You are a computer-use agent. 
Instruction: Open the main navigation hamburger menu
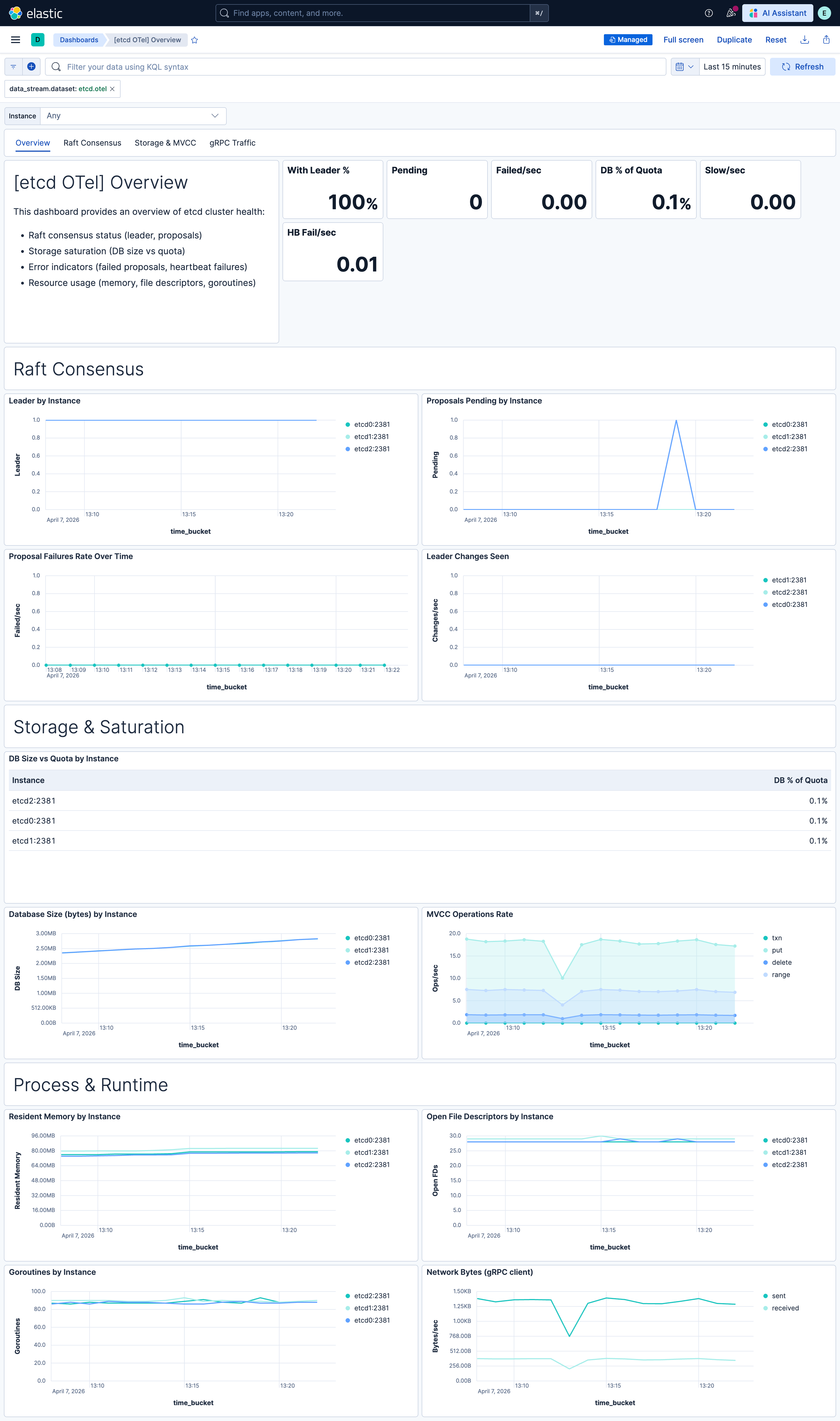point(15,40)
